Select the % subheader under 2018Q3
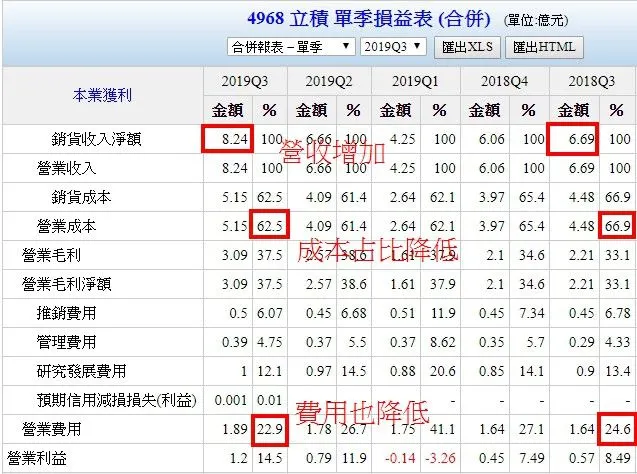Viewport: 637px width, 474px height. tap(616, 110)
